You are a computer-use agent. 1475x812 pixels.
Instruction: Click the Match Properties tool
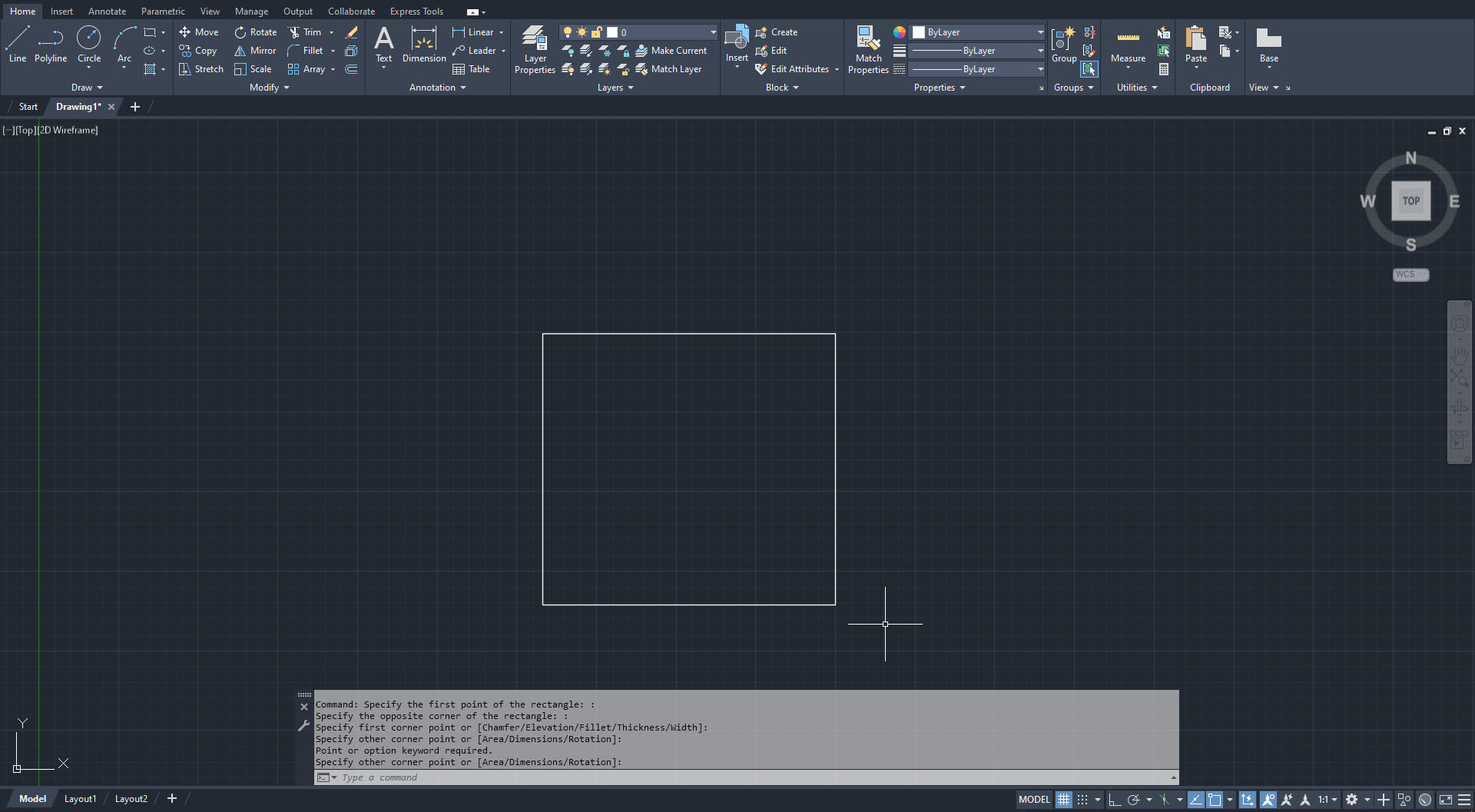[868, 50]
